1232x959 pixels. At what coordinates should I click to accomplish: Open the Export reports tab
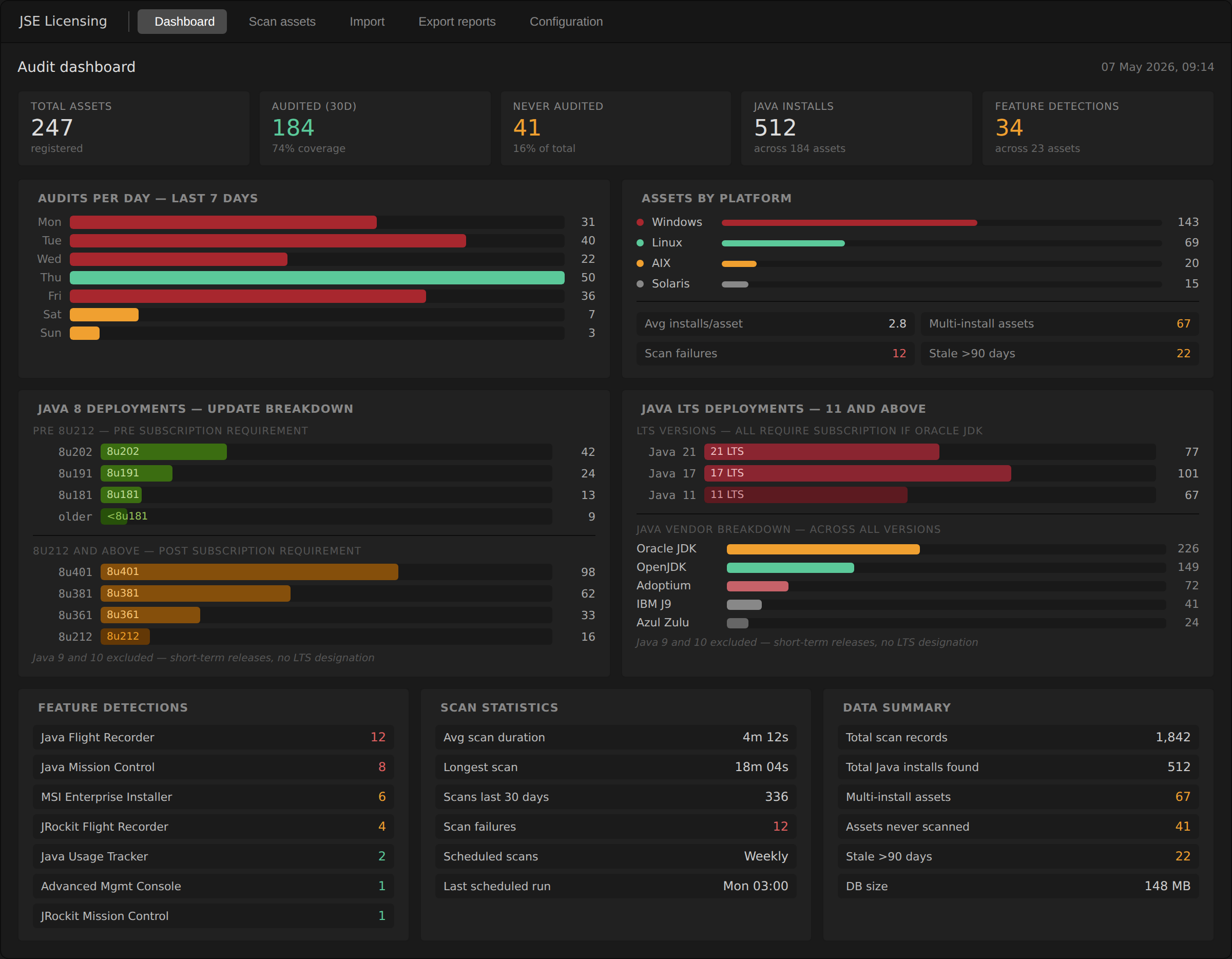coord(457,22)
